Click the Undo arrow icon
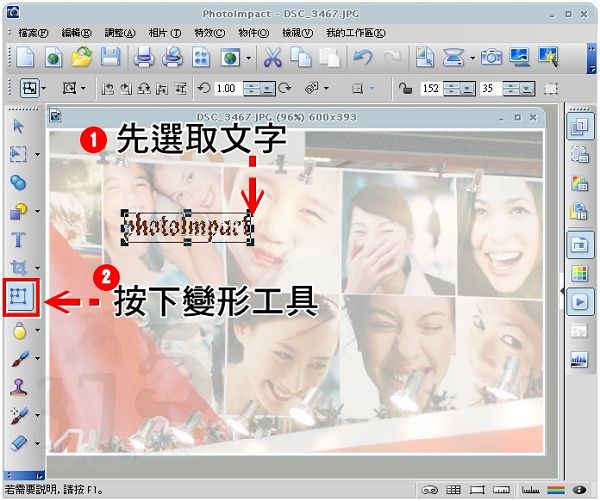Image resolution: width=600 pixels, height=501 pixels. click(x=362, y=57)
